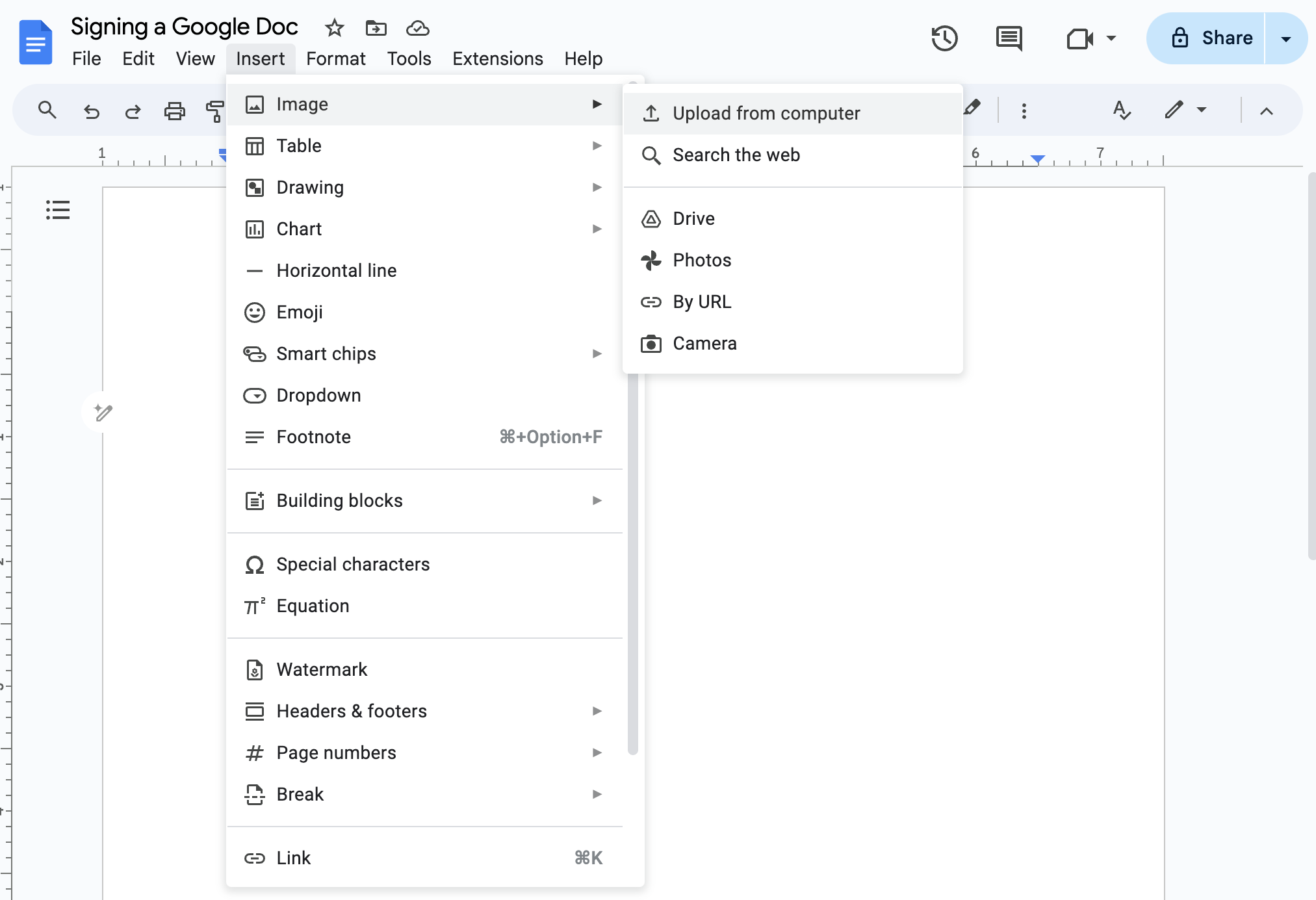Select Upload from computer option
The image size is (1316, 900).
[766, 112]
